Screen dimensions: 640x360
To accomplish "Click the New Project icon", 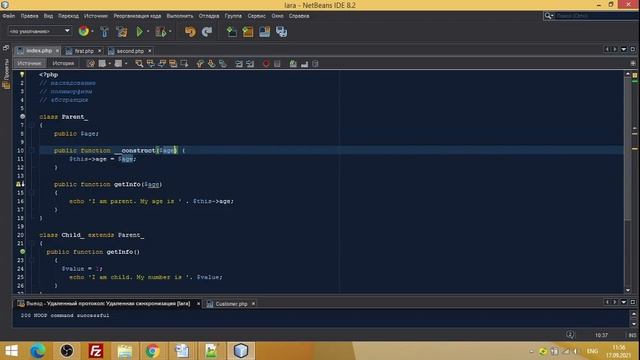I will pyautogui.click(x=248, y=31).
